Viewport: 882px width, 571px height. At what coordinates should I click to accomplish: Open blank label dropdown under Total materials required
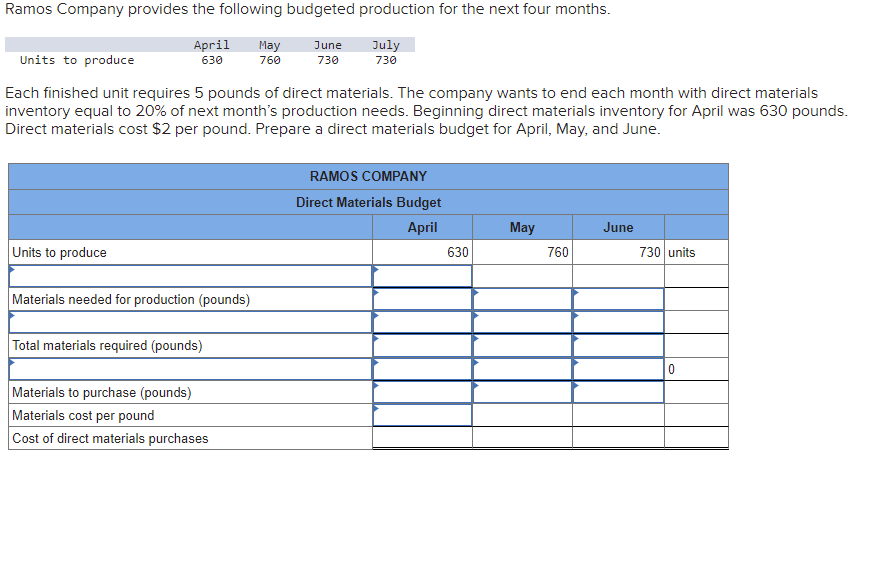190,369
